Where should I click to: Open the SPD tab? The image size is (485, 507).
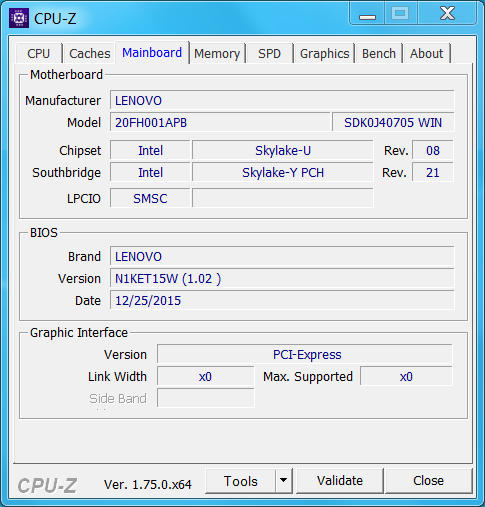click(x=269, y=53)
